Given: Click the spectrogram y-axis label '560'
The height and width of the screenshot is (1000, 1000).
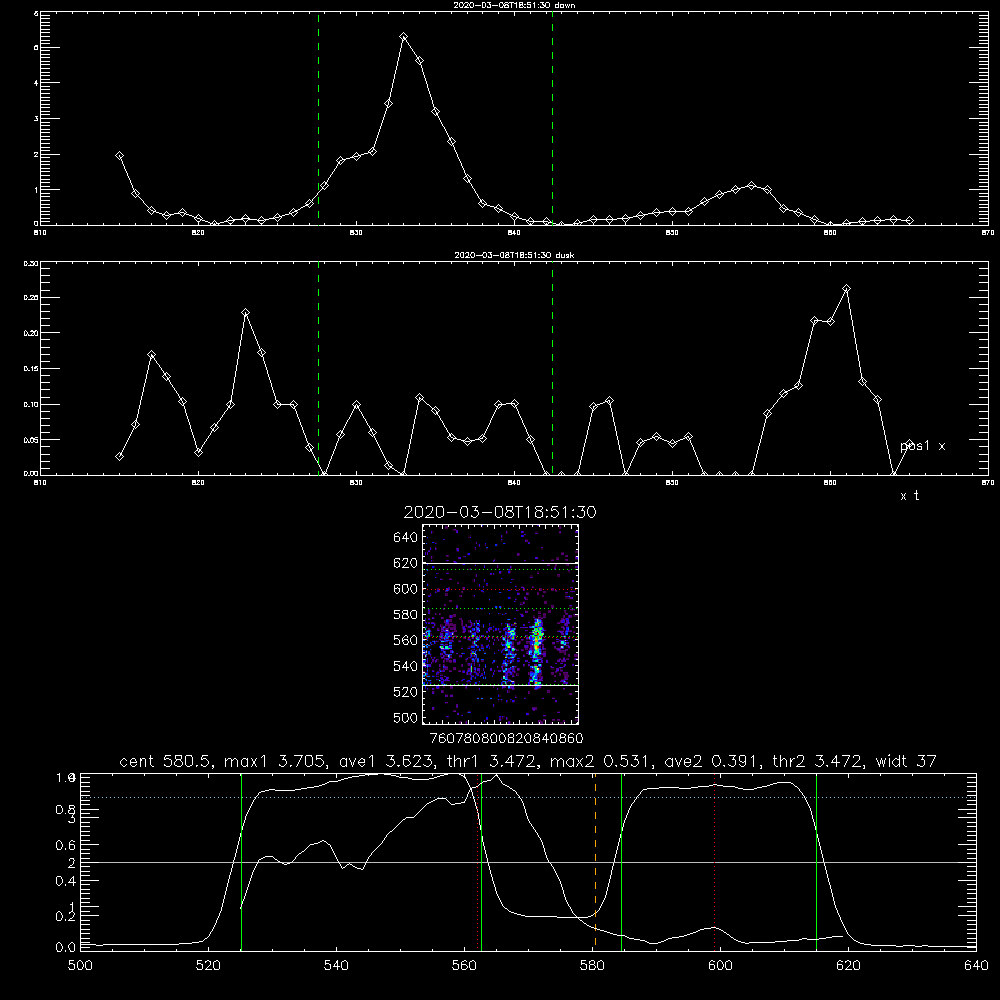Looking at the screenshot, I should [406, 640].
